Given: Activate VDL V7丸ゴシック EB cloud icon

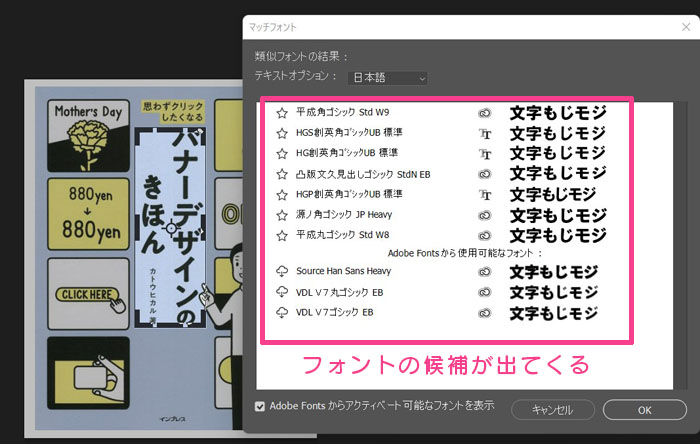Looking at the screenshot, I should (282, 292).
